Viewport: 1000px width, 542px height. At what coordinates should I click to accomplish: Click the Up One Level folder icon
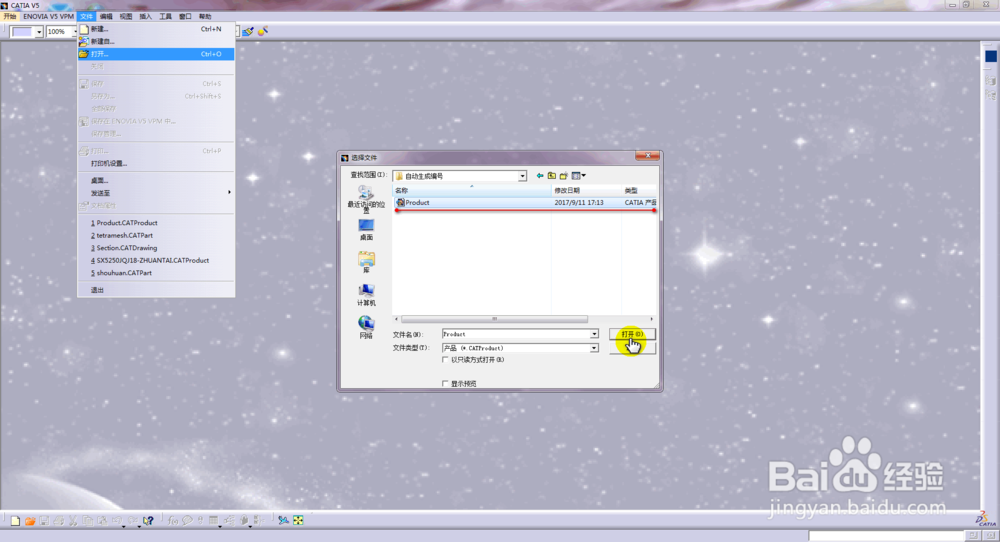552,176
